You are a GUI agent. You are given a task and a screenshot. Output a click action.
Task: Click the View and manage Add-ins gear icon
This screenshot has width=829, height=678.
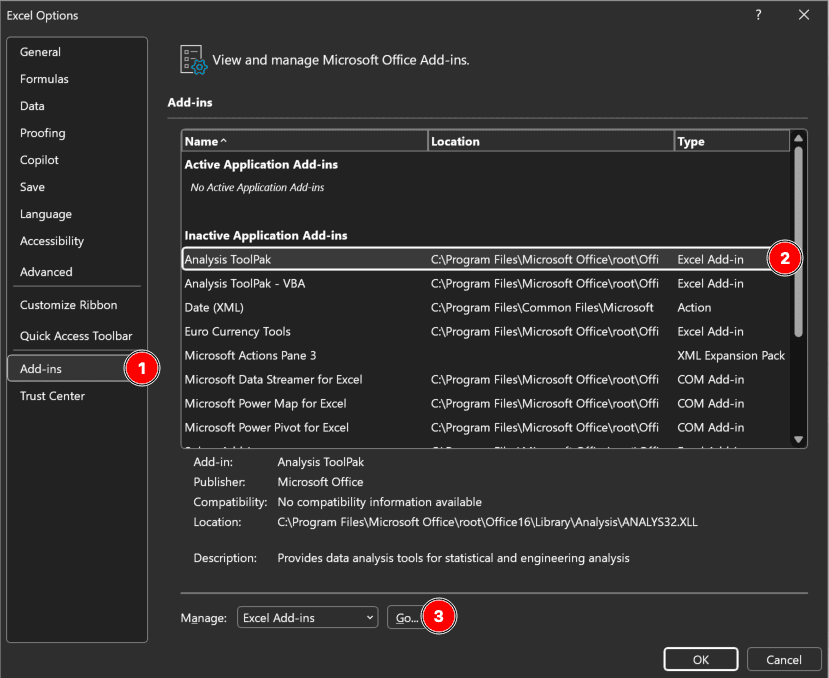tap(192, 59)
